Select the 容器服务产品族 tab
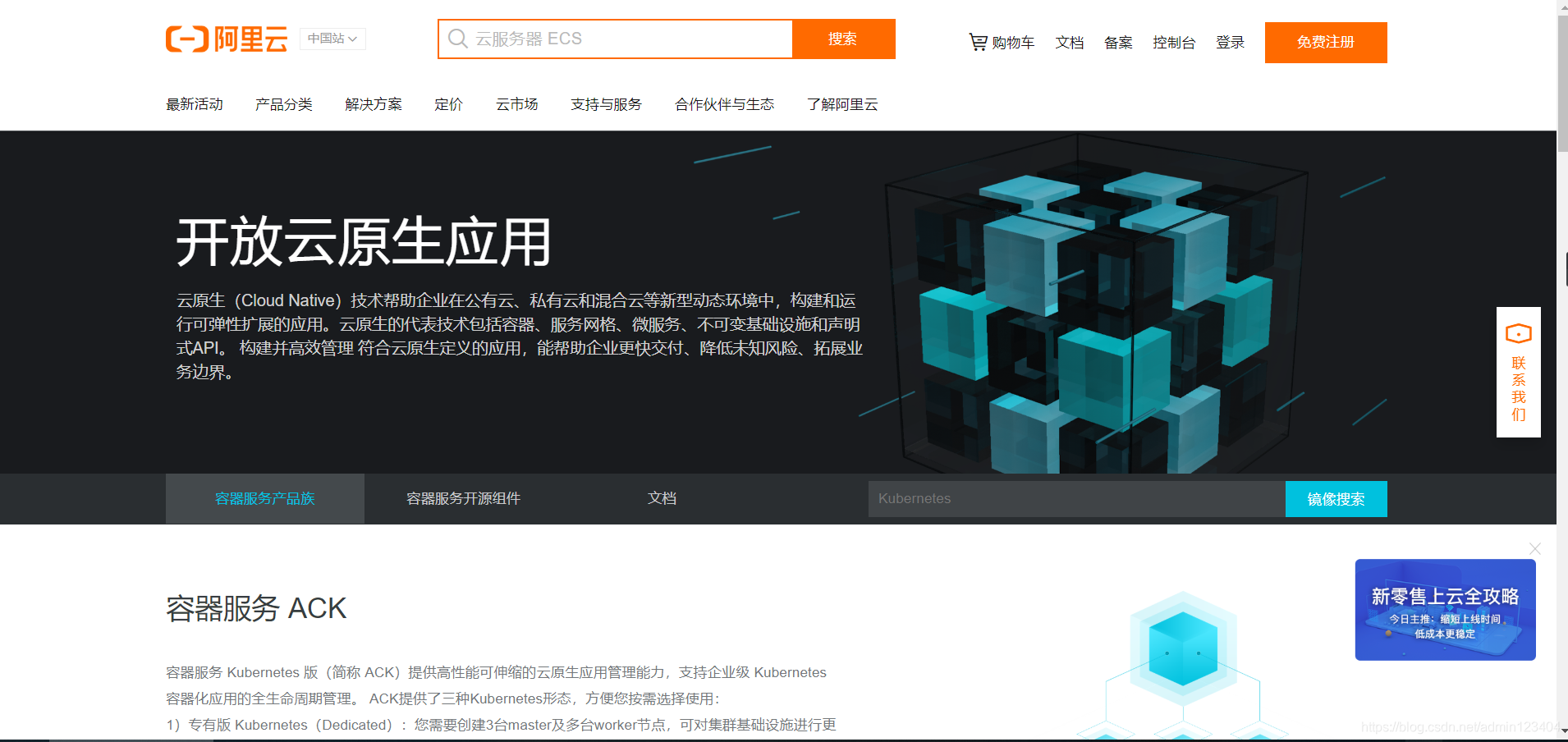The height and width of the screenshot is (742, 1568). [x=265, y=499]
